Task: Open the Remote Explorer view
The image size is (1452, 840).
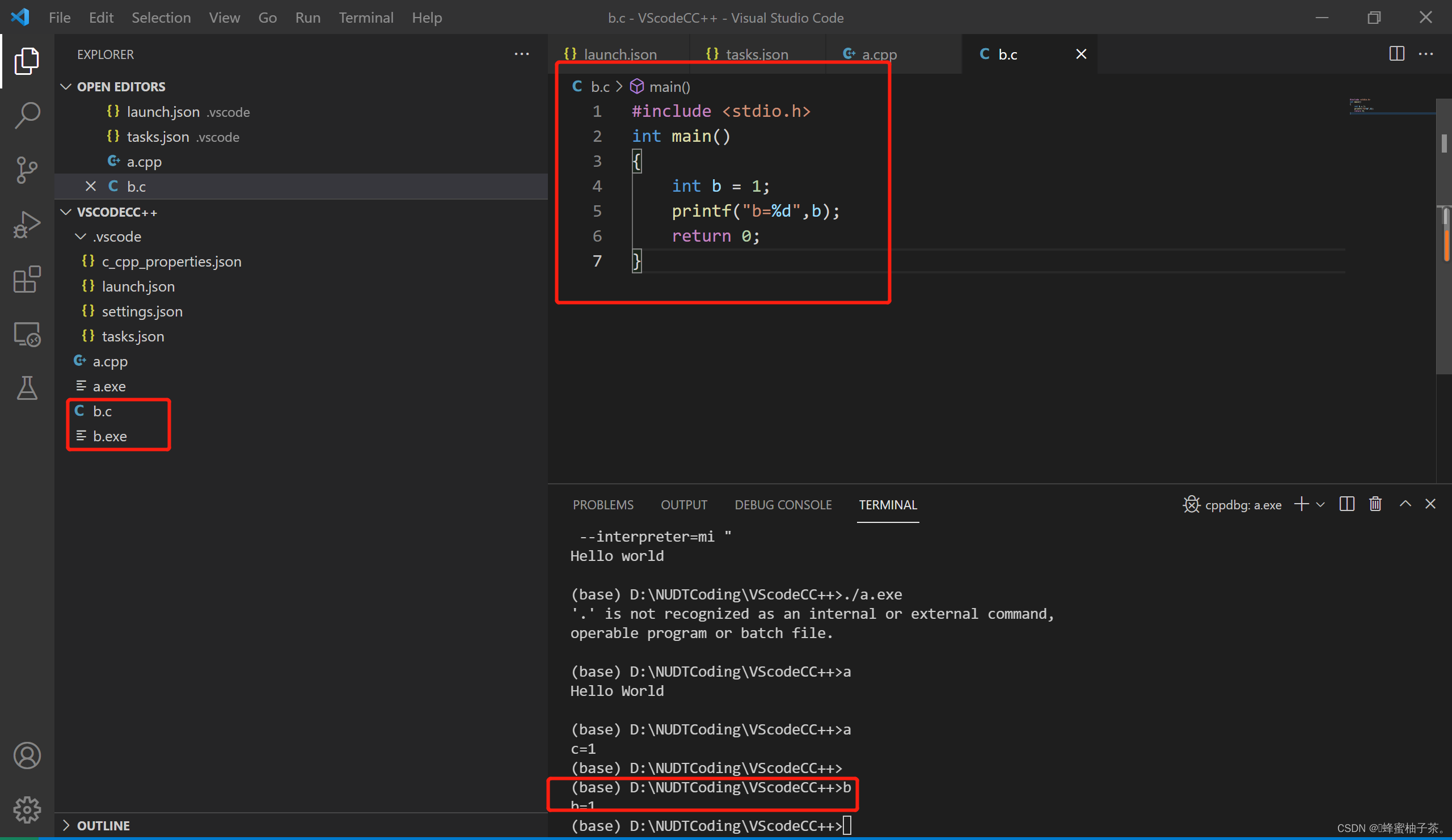Action: 27,334
